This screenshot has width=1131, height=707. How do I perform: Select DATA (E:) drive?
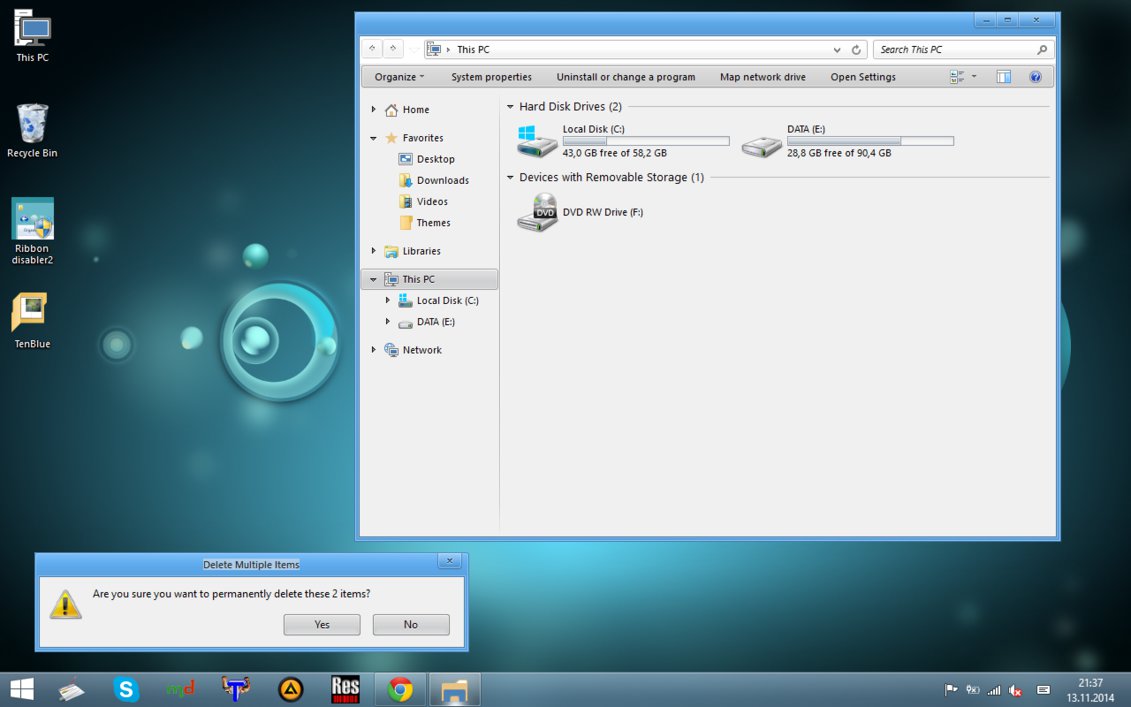pos(848,141)
